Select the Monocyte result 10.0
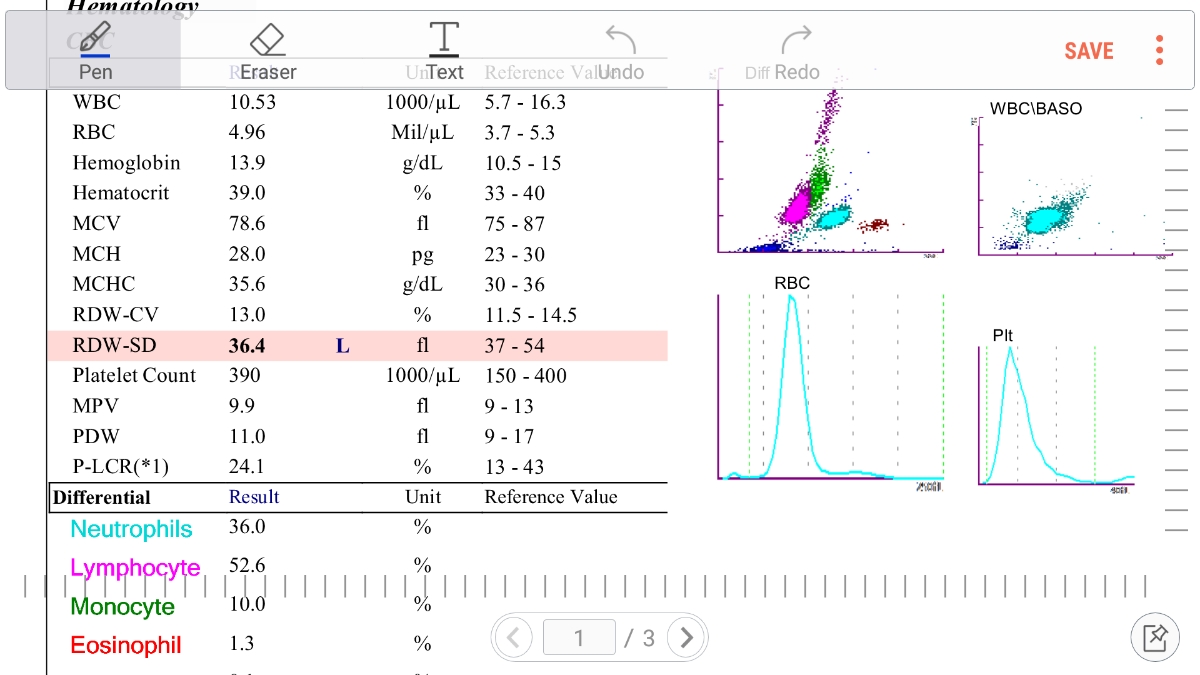 pos(247,604)
